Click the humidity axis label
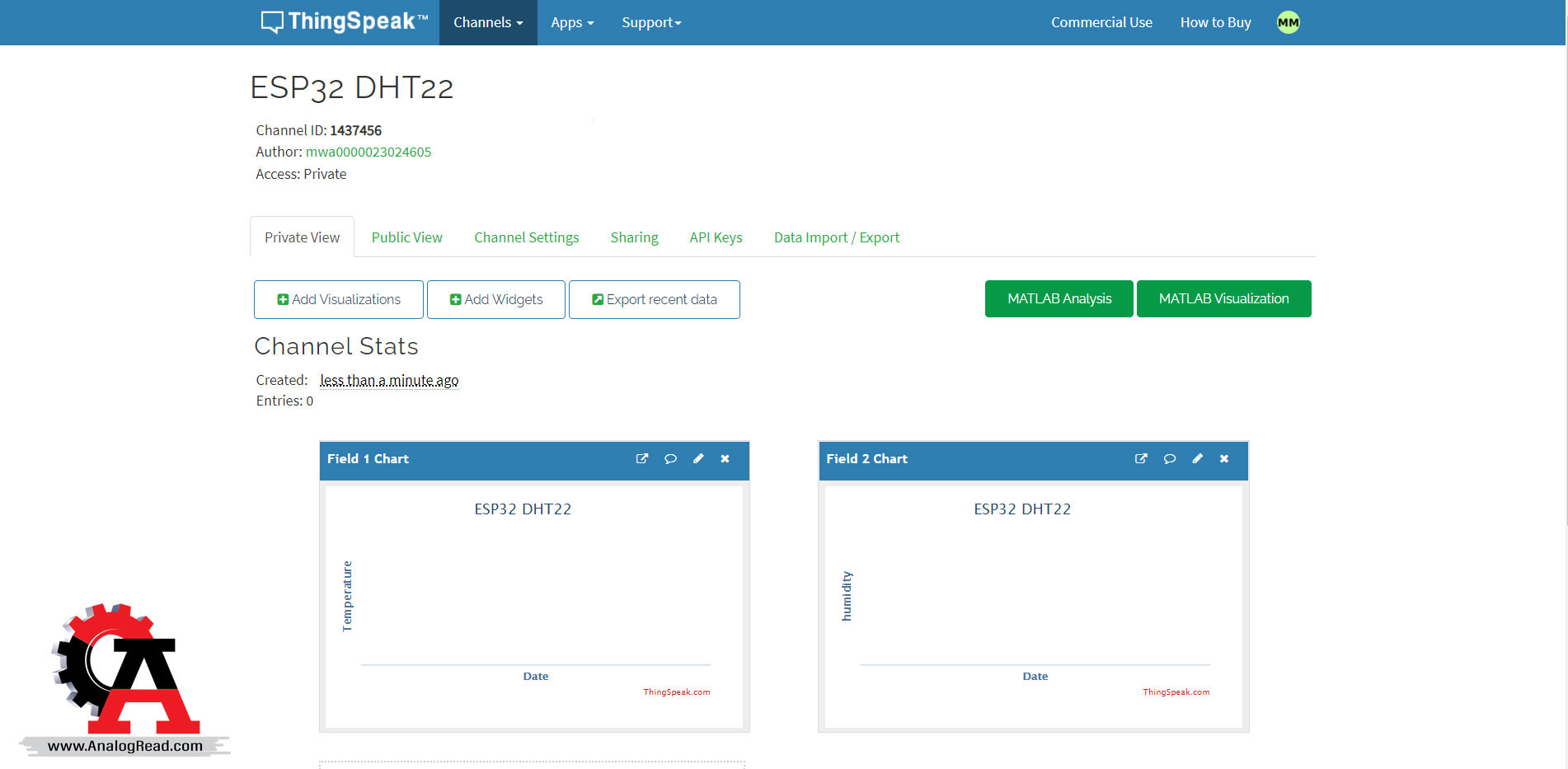Image resolution: width=1568 pixels, height=769 pixels. click(847, 597)
